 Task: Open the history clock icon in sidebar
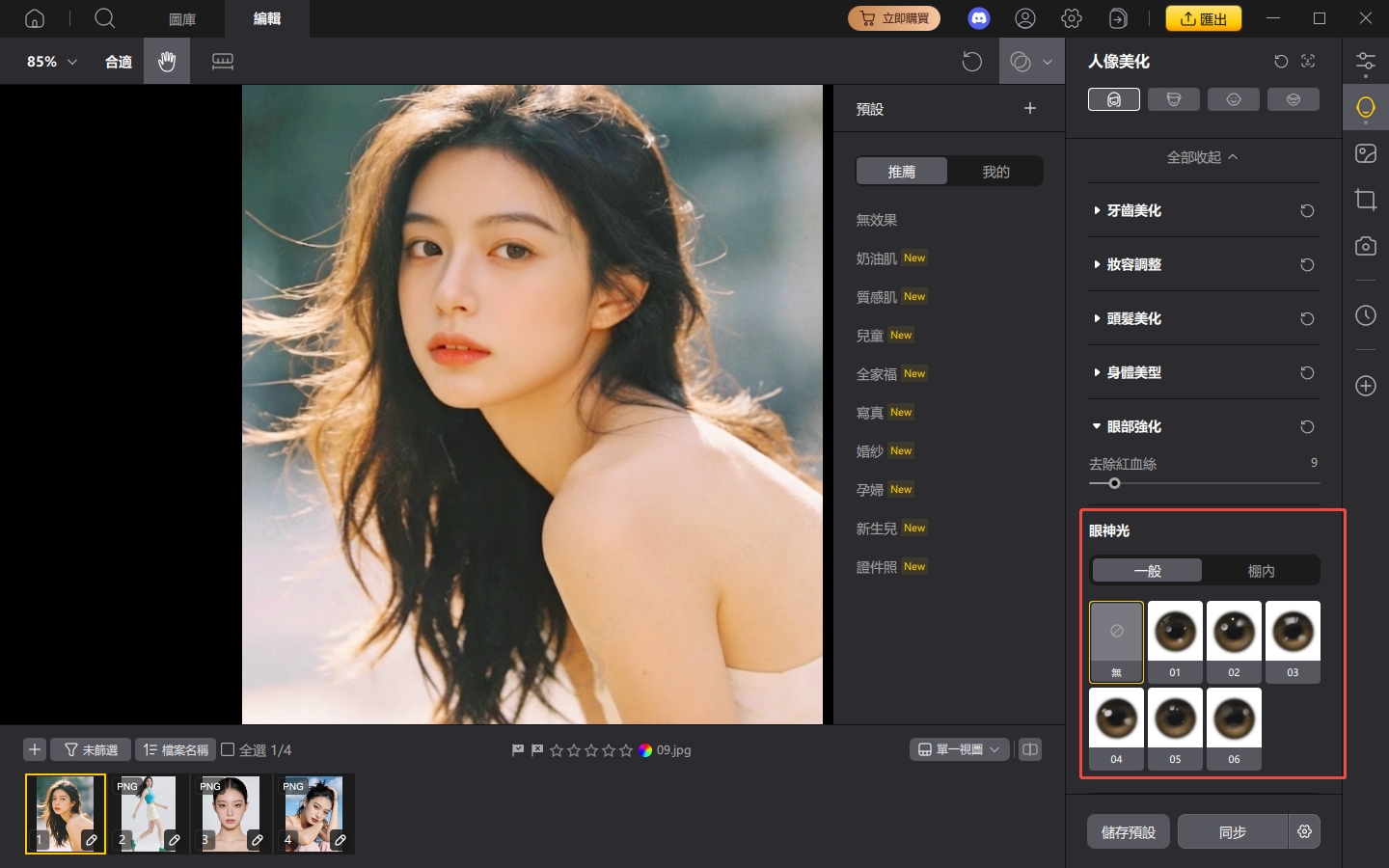1366,315
